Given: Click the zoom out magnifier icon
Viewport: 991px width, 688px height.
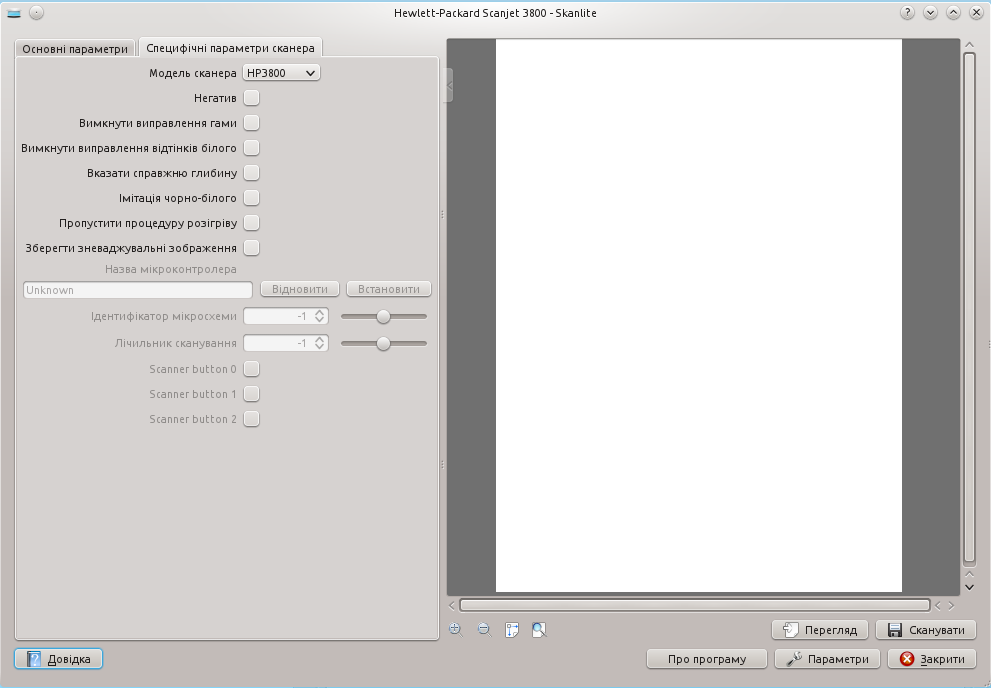Looking at the screenshot, I should (x=484, y=629).
